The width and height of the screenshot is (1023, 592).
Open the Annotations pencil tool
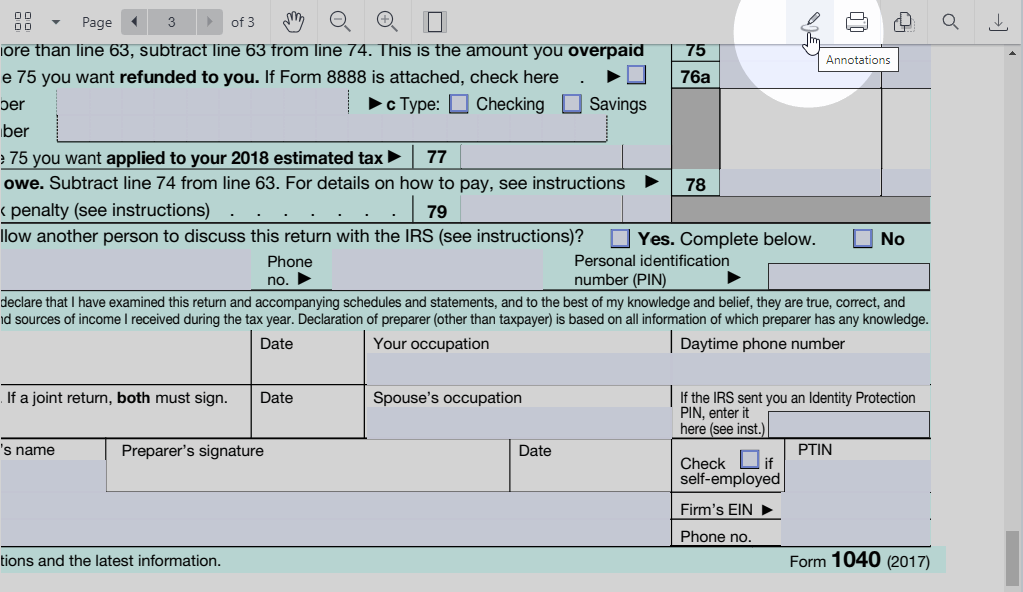point(811,21)
